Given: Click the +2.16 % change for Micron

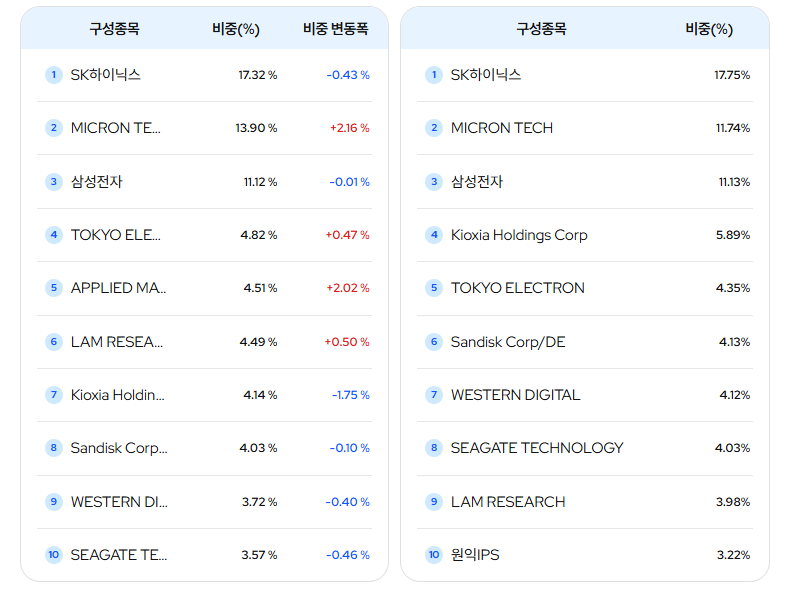Looking at the screenshot, I should (x=350, y=128).
